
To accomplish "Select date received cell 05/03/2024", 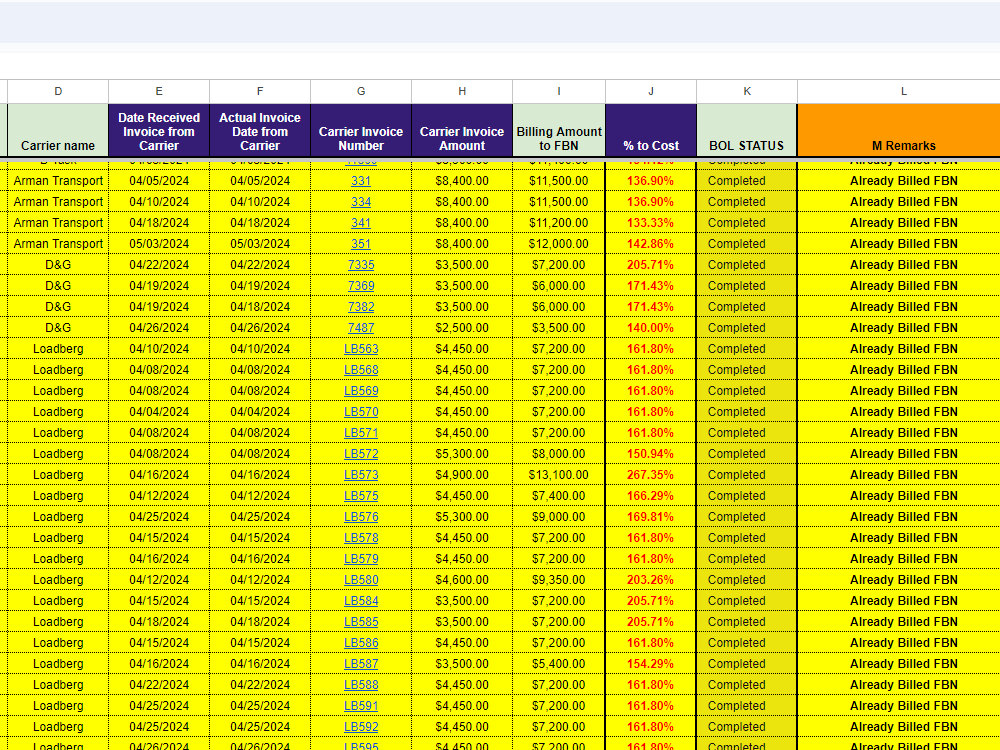I will click(x=159, y=244).
